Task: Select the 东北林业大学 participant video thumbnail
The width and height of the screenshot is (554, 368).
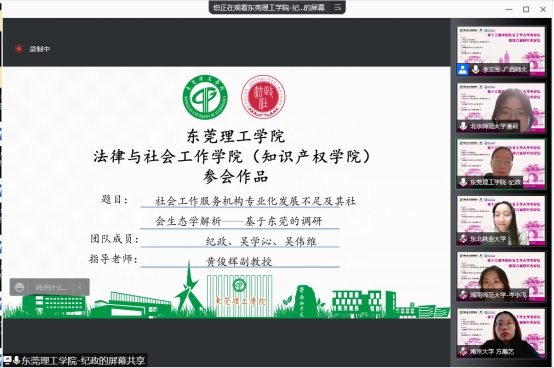Action: click(501, 220)
